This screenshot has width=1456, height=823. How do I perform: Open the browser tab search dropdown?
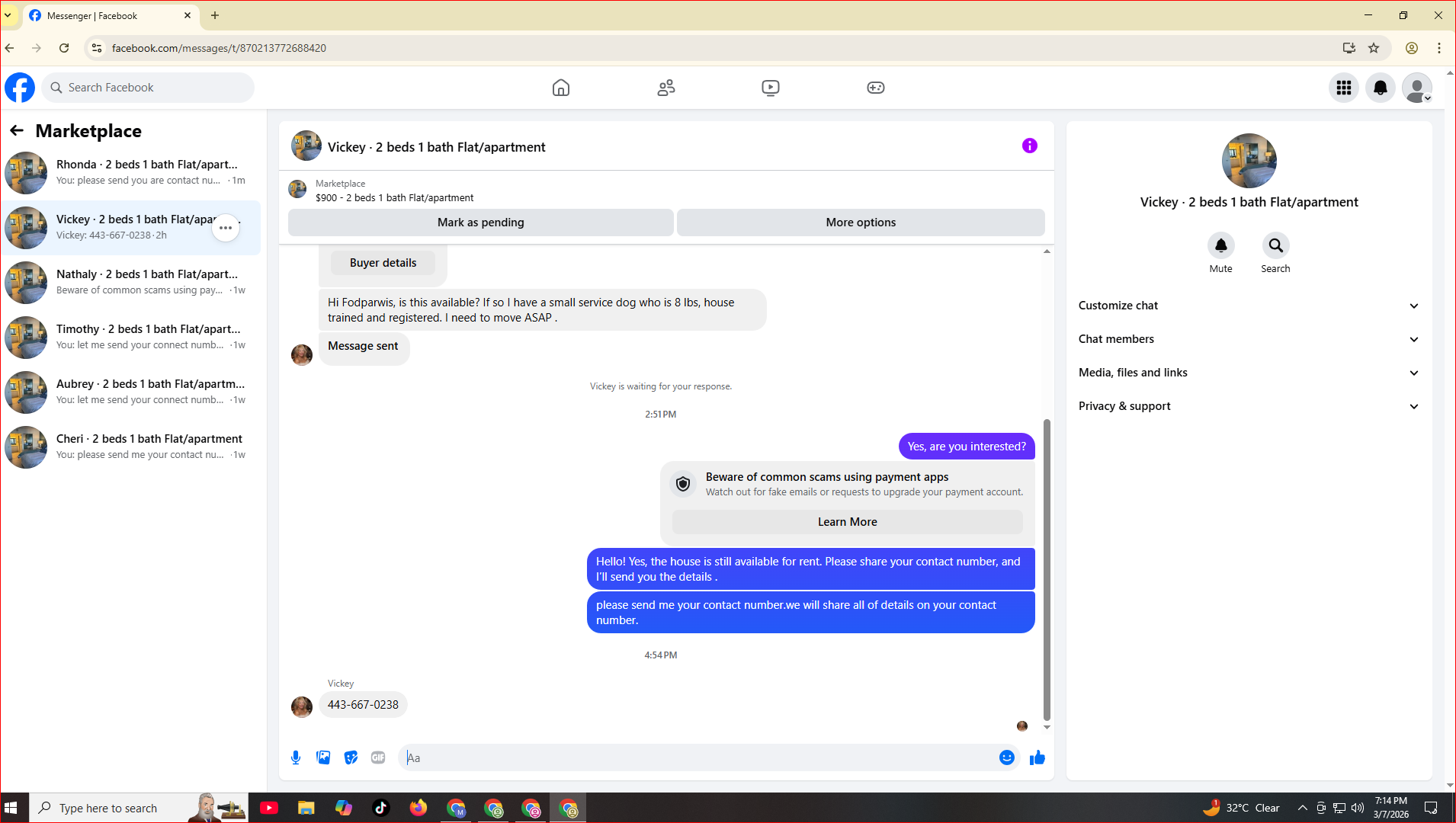[8, 15]
